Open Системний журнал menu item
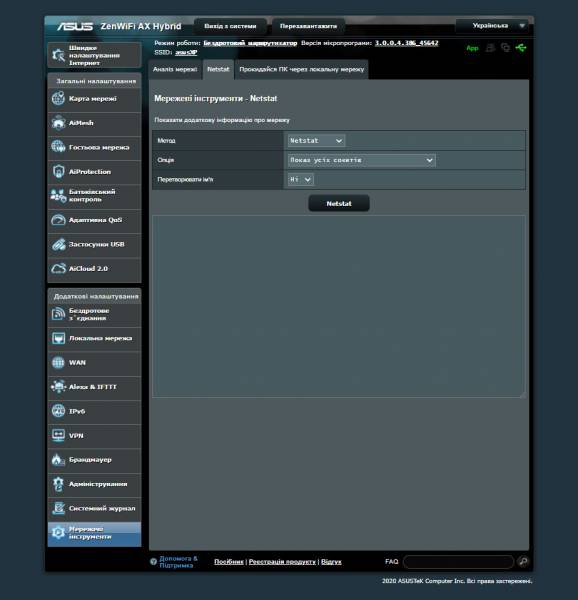Image resolution: width=578 pixels, height=600 pixels. pos(94,508)
